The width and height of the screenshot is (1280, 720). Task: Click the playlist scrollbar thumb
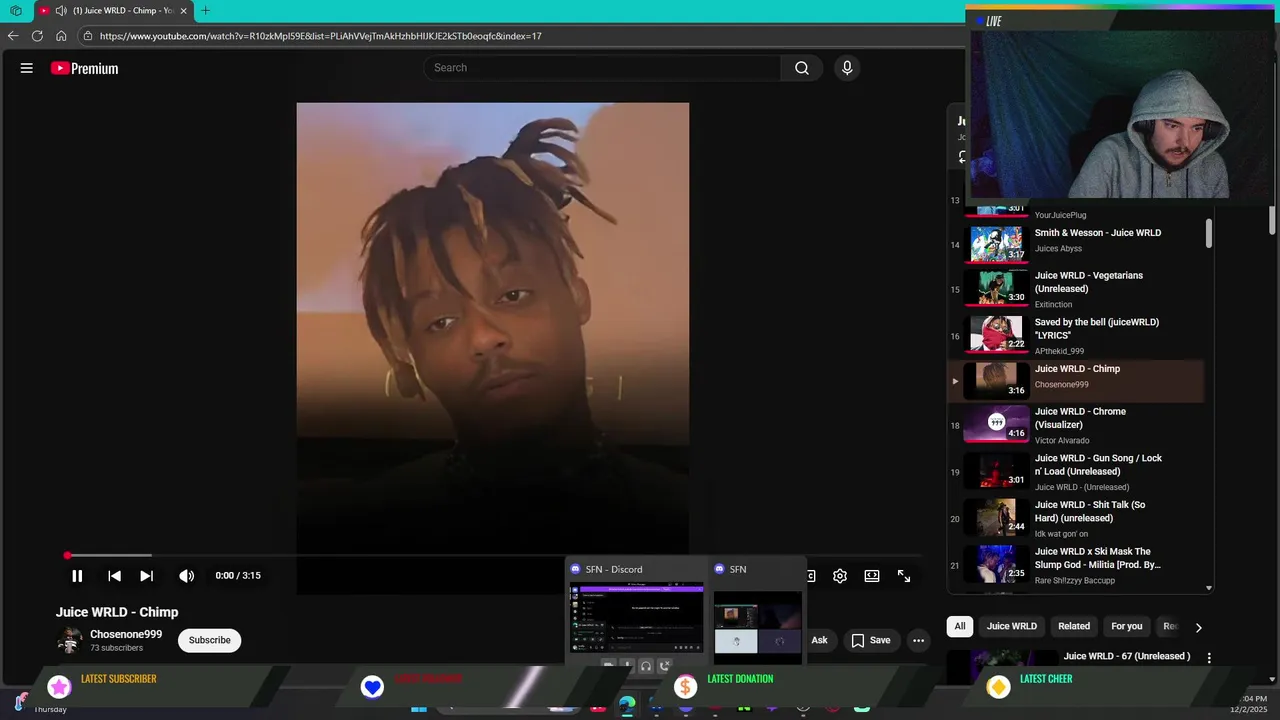1209,233
